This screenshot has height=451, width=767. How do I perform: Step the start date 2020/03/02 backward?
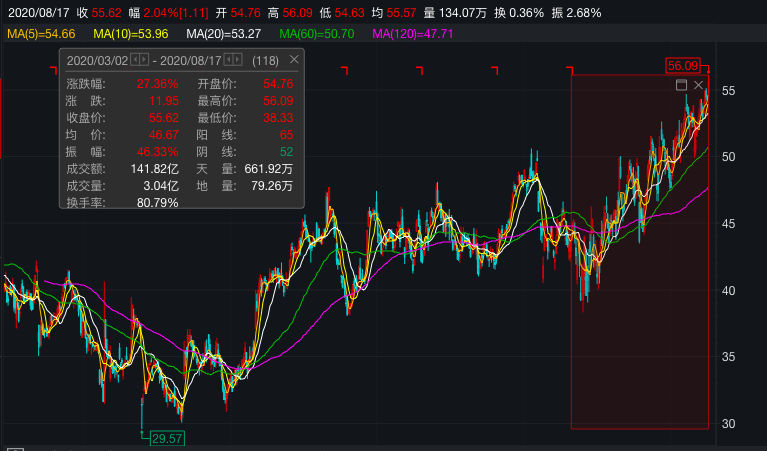[135, 60]
